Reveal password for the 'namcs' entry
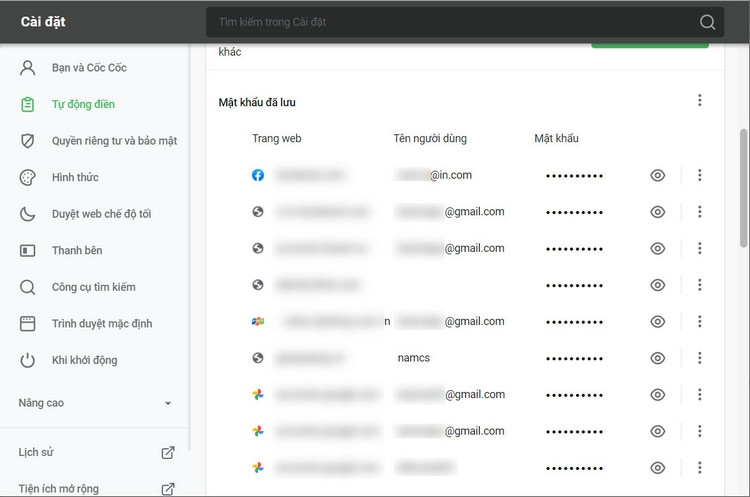Image resolution: width=750 pixels, height=497 pixels. (658, 358)
